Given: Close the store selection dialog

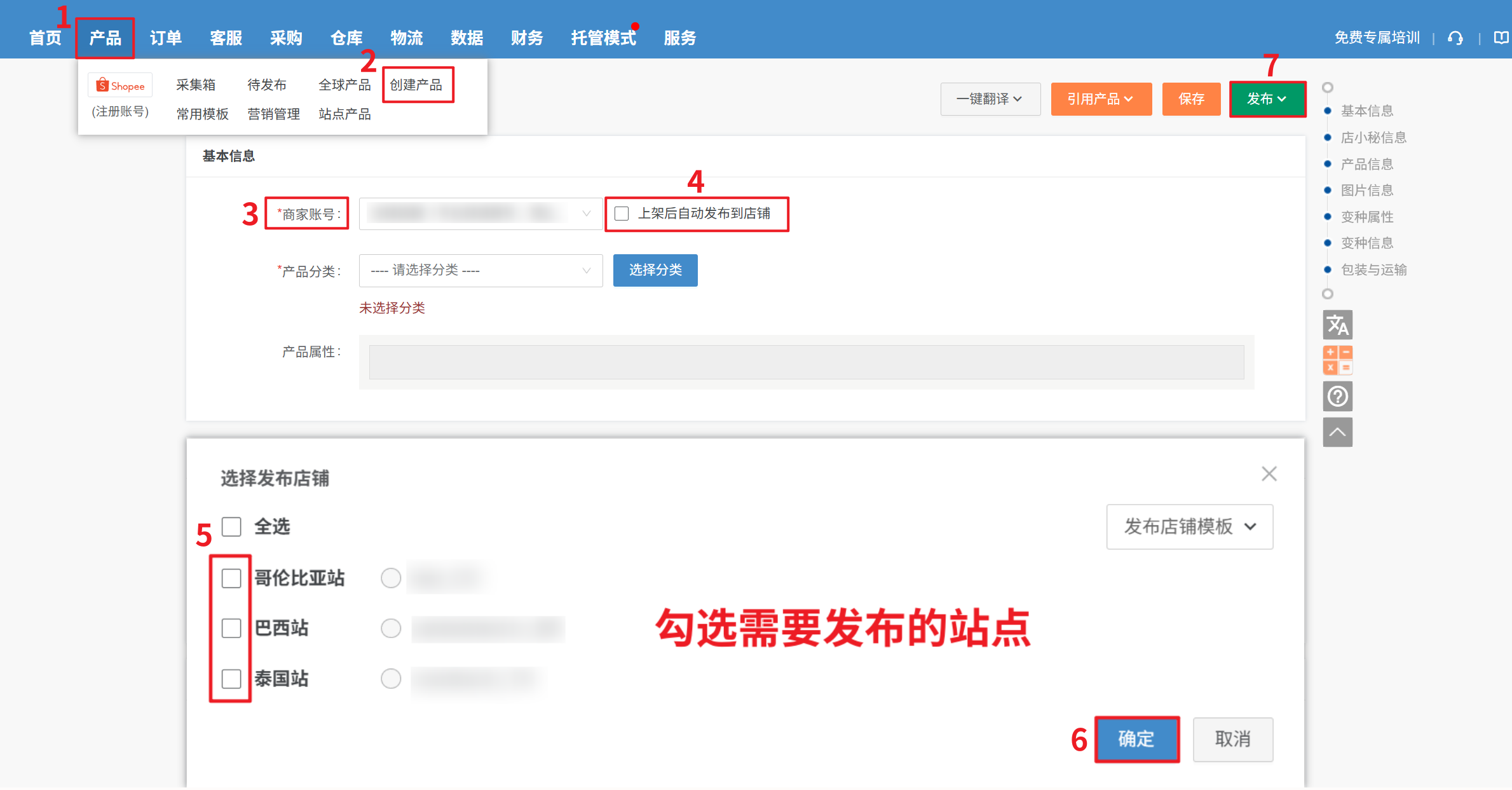Looking at the screenshot, I should [x=1269, y=474].
